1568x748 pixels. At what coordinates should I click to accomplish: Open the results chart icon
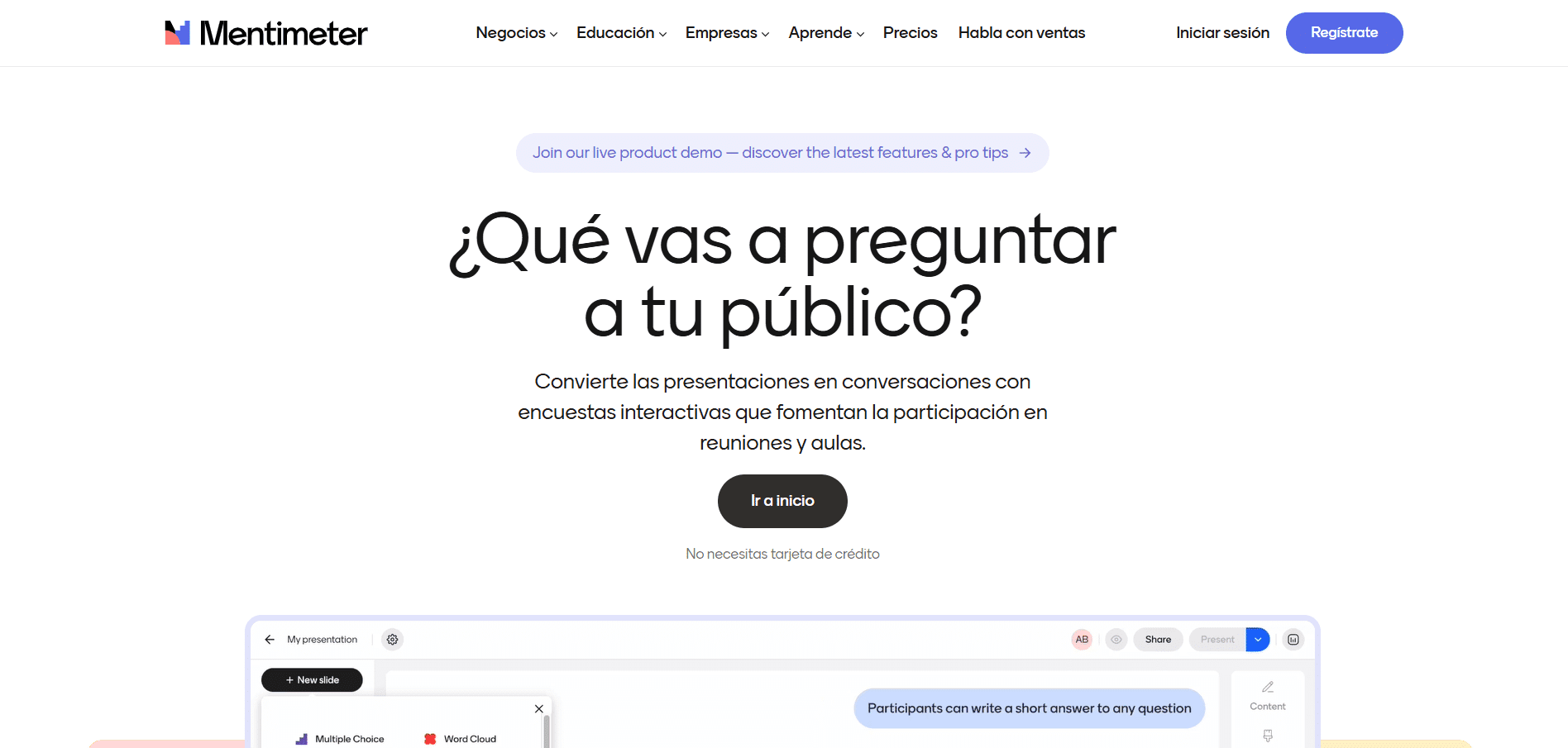point(1293,640)
